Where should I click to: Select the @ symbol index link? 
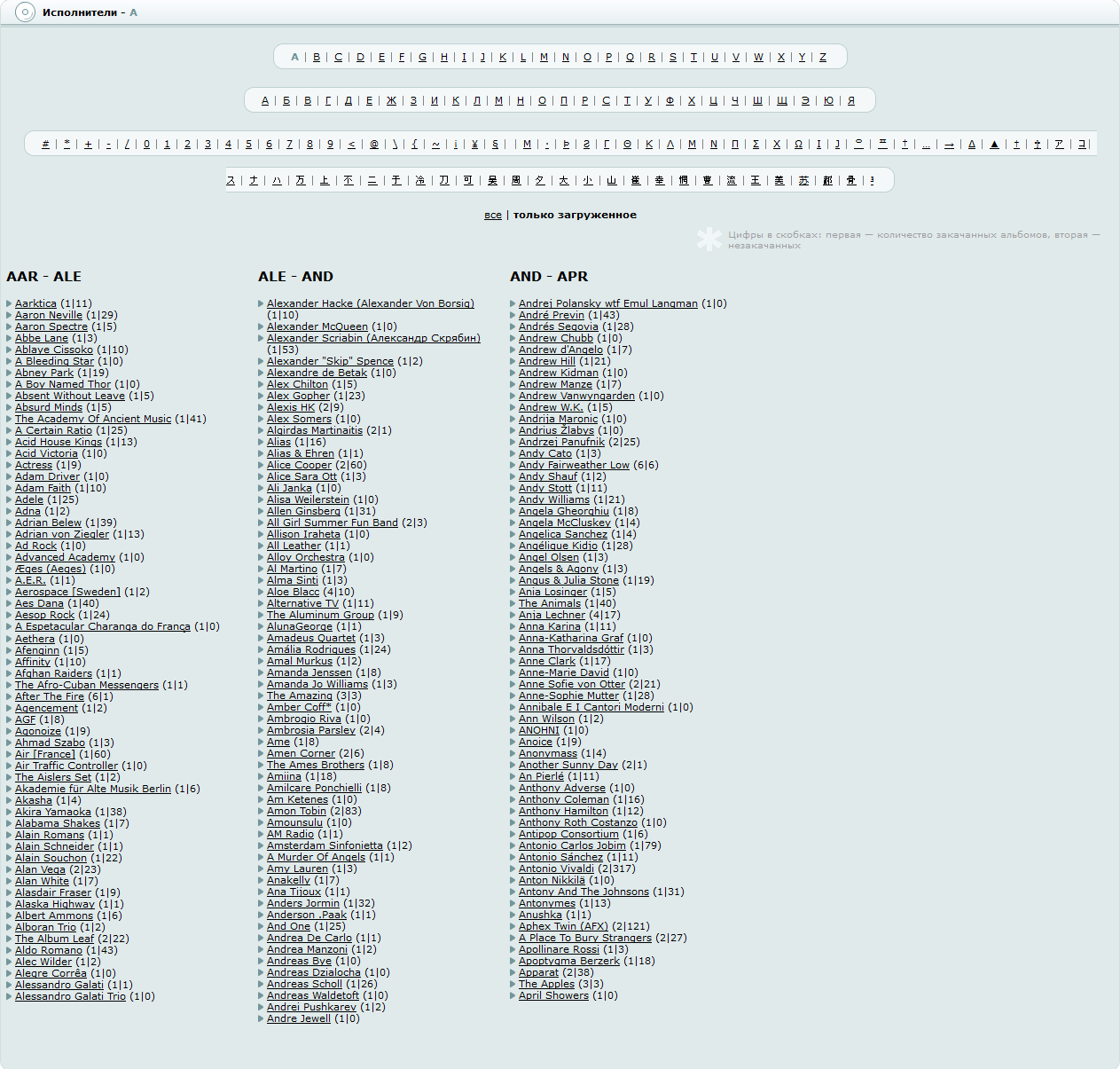coord(373,144)
